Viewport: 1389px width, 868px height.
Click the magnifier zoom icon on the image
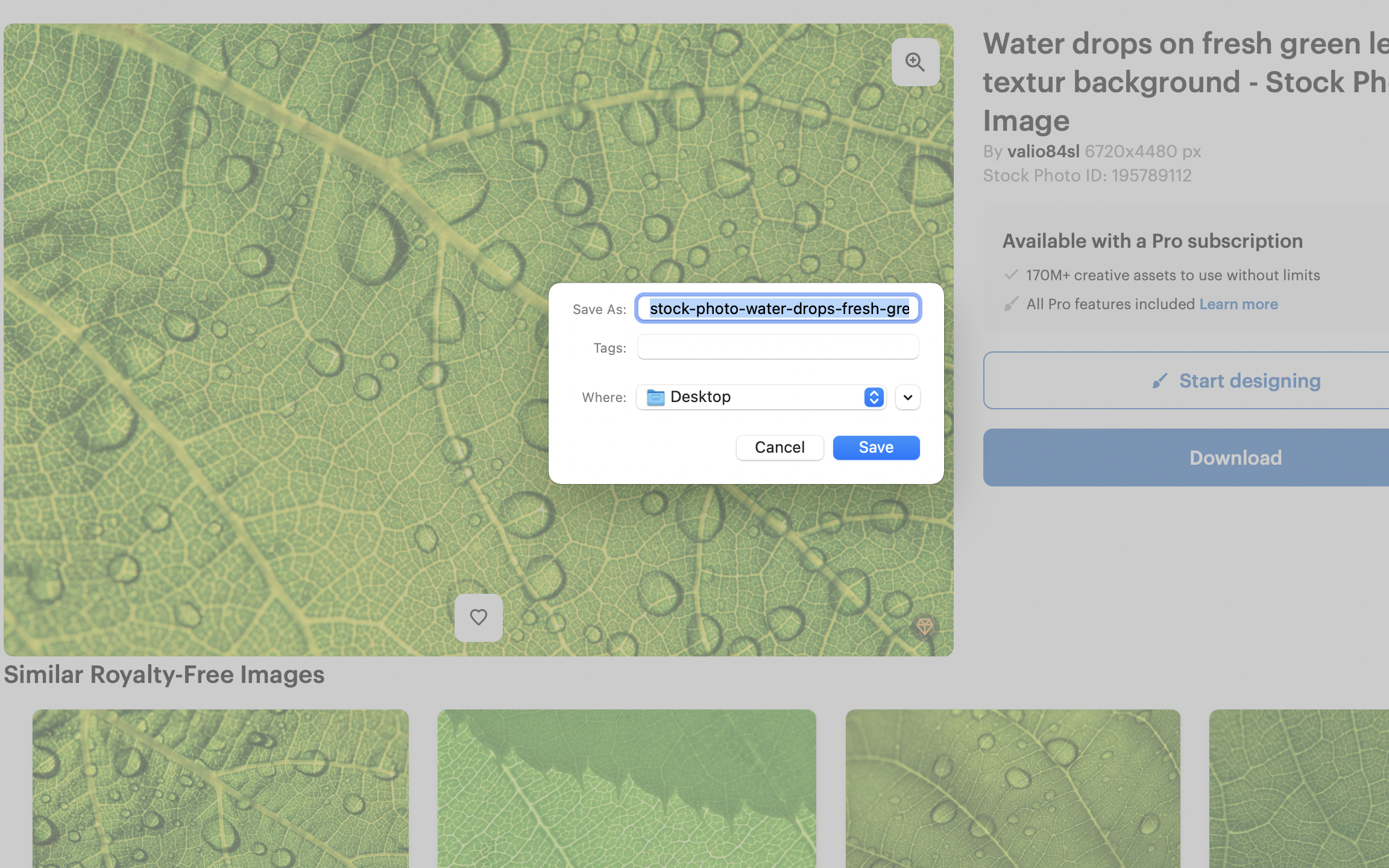tap(915, 62)
